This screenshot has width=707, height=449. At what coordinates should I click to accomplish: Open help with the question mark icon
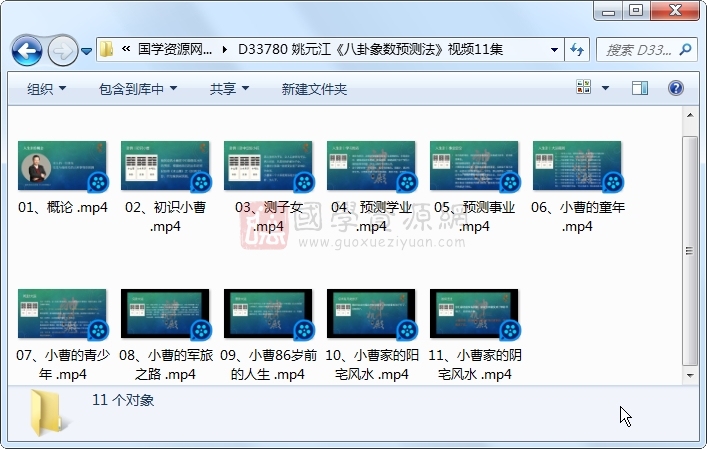point(675,88)
